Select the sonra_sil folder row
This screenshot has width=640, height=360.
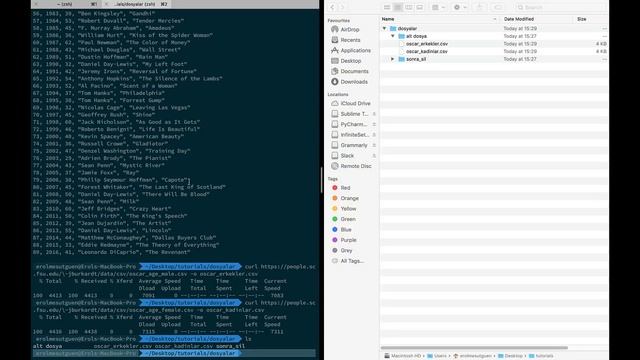click(494, 59)
